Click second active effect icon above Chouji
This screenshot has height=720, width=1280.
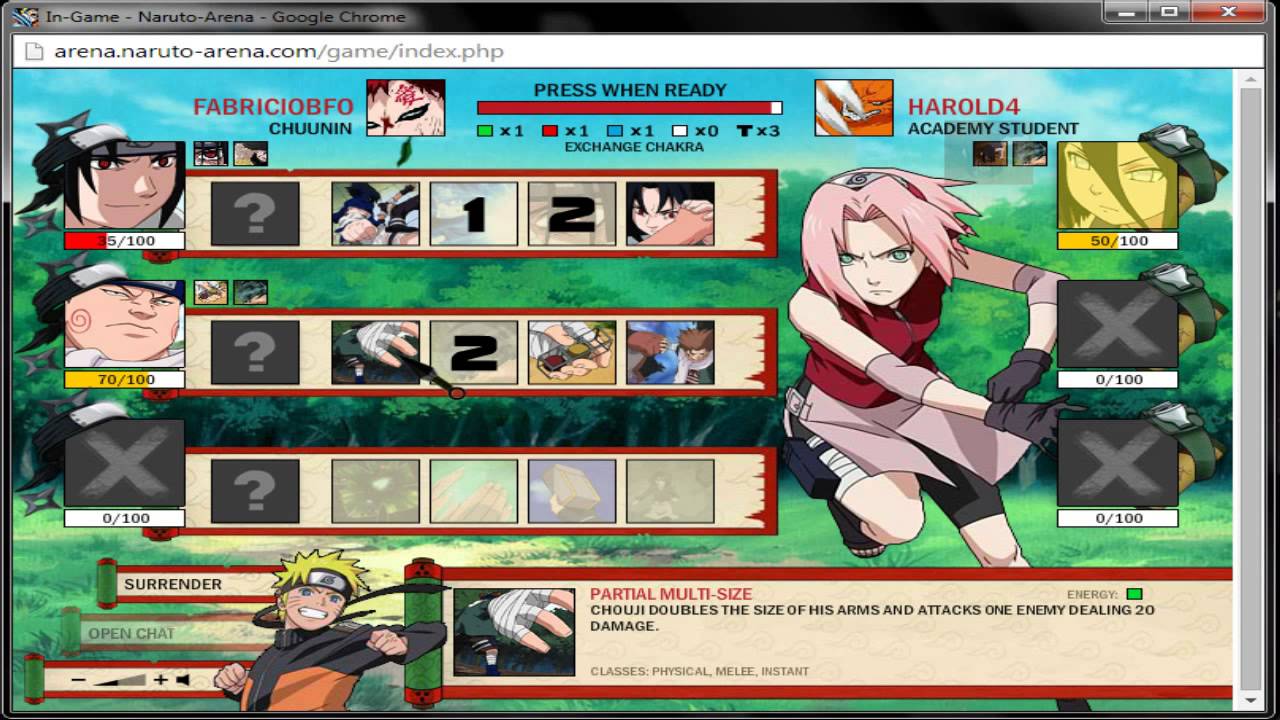250,292
